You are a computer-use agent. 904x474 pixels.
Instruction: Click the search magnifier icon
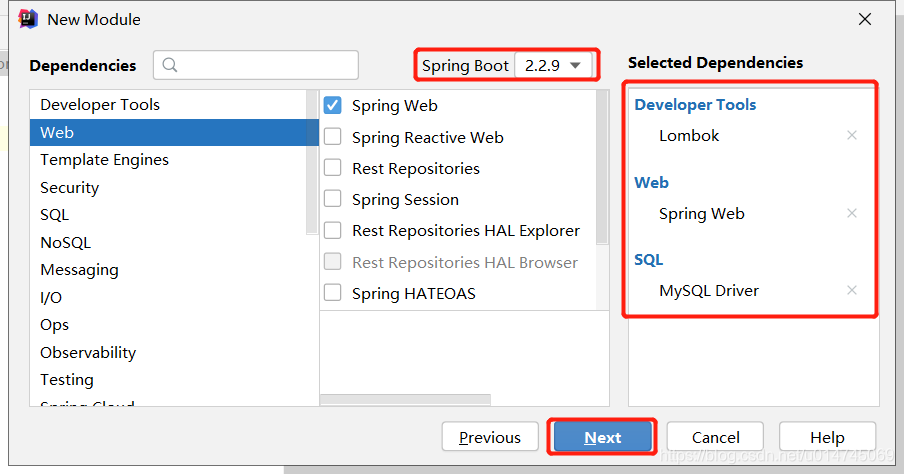coord(170,65)
